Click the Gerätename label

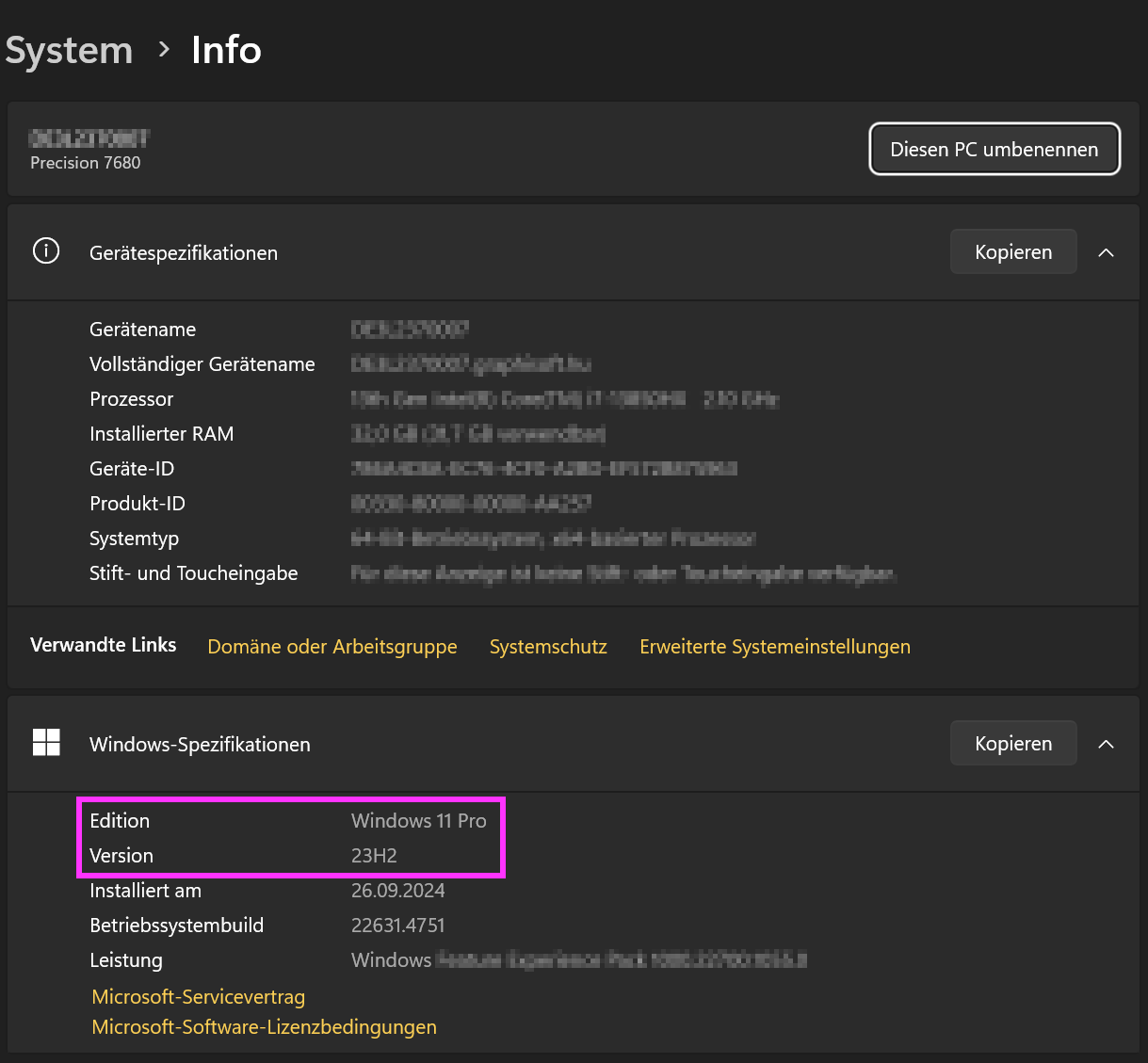pyautogui.click(x=143, y=330)
